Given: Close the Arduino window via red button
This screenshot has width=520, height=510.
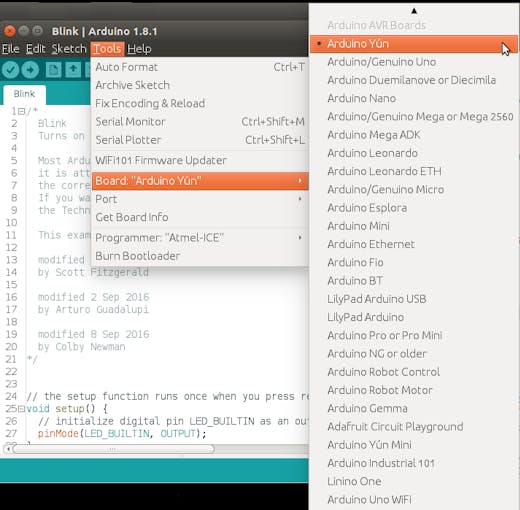Looking at the screenshot, I should pos(10,31).
